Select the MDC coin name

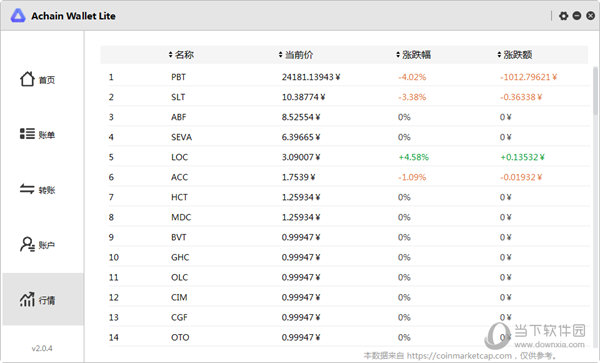[x=181, y=217]
